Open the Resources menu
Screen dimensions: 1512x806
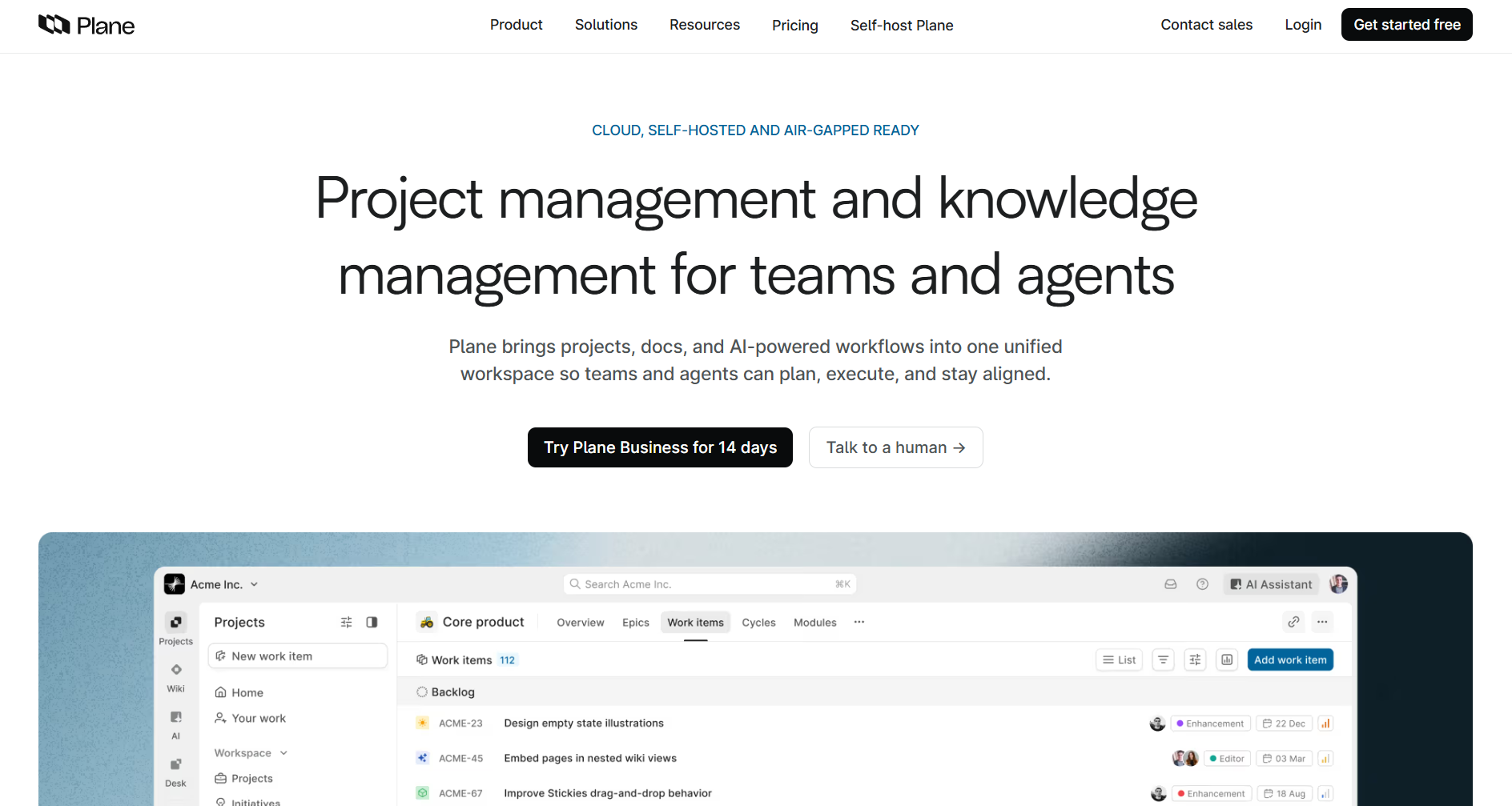pos(705,25)
